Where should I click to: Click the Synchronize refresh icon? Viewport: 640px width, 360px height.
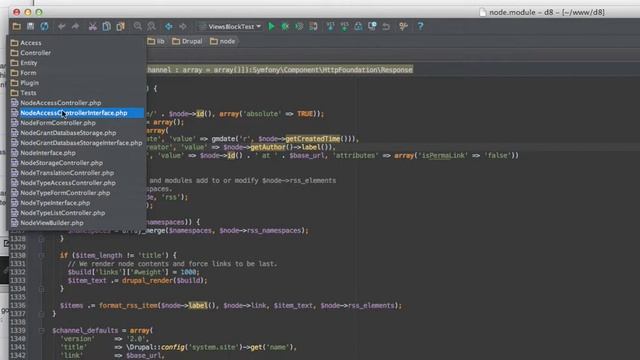(x=44, y=27)
